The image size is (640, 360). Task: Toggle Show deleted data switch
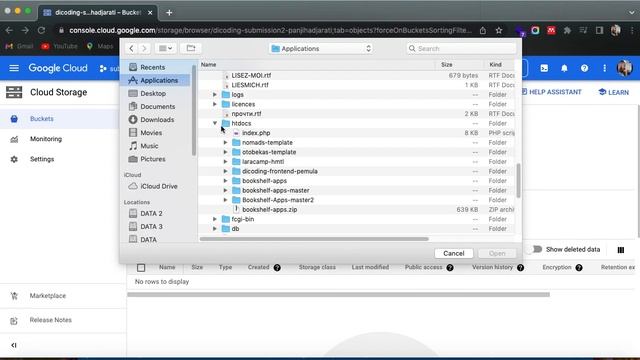tap(534, 249)
